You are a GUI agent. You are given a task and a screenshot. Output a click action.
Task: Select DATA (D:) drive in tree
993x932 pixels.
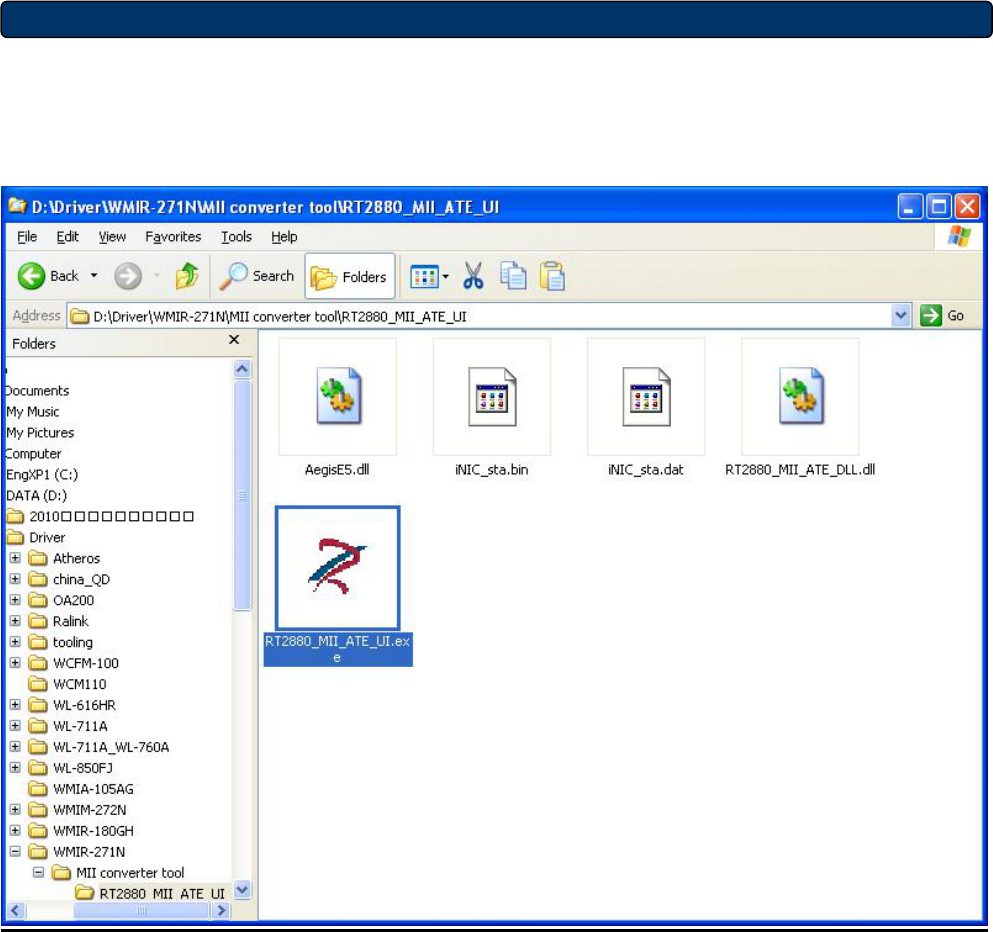point(36,495)
